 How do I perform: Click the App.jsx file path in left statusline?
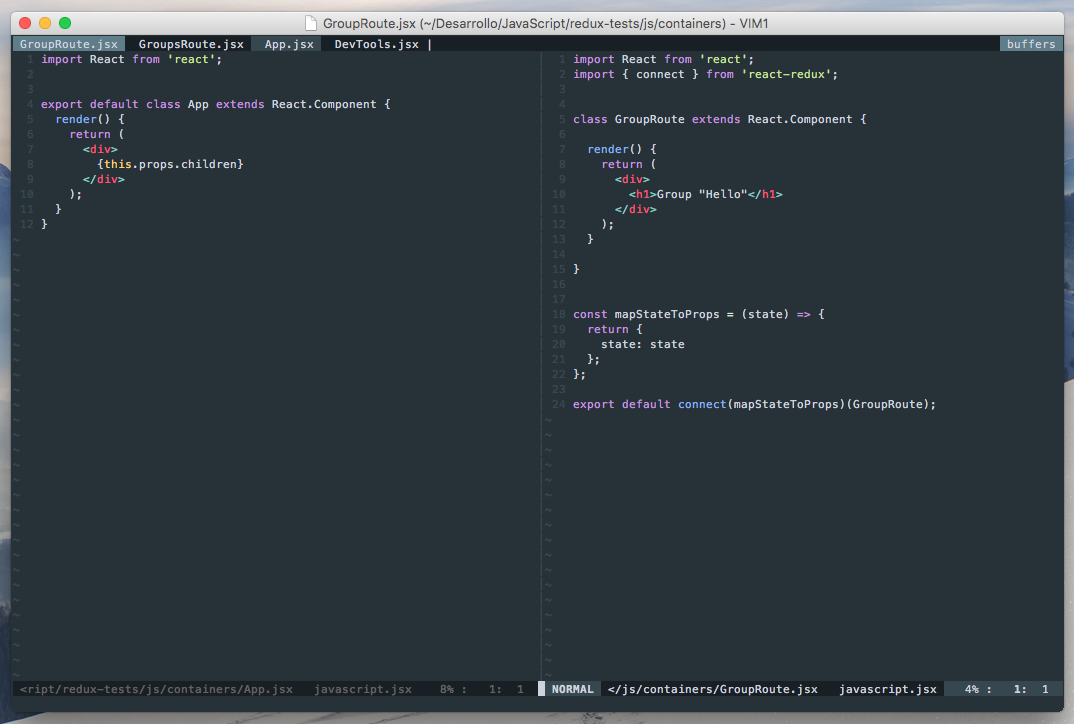156,689
